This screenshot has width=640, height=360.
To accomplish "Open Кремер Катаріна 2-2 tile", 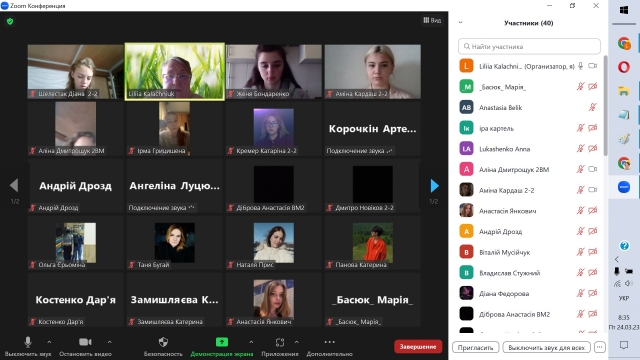I will pyautogui.click(x=274, y=129).
